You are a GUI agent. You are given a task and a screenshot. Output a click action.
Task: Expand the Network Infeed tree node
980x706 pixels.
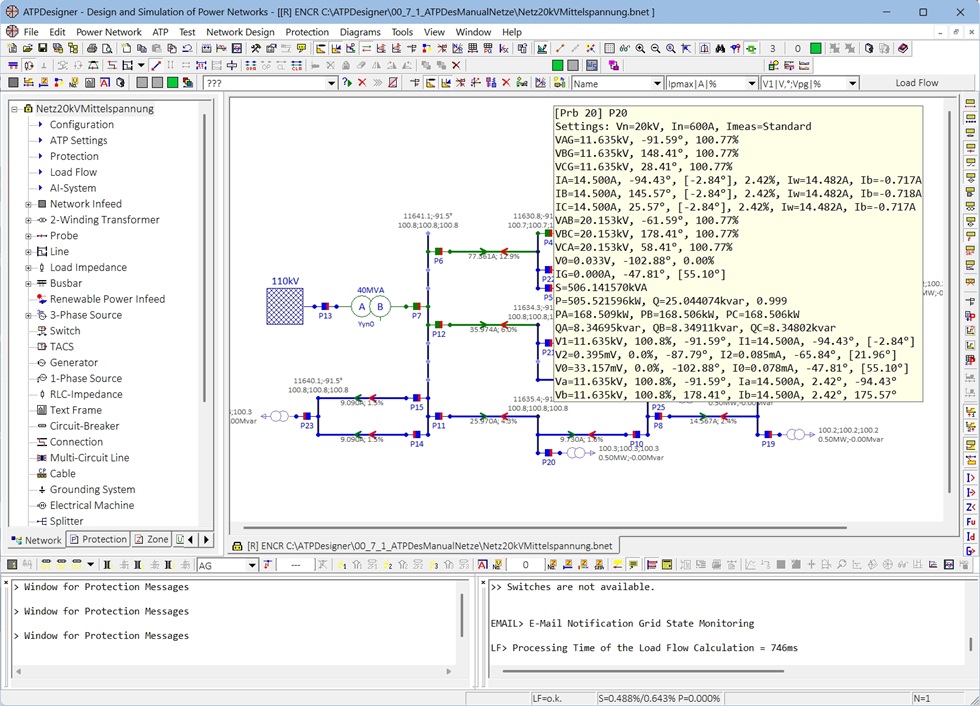click(29, 204)
